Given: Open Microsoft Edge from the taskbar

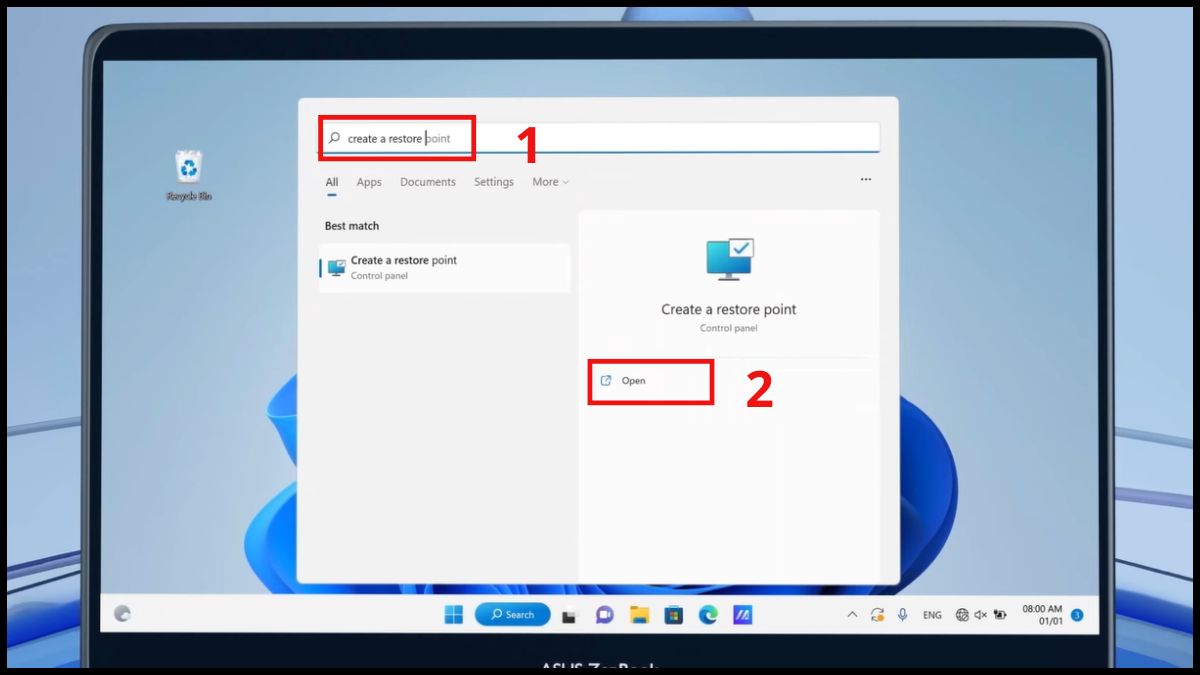Looking at the screenshot, I should (709, 614).
